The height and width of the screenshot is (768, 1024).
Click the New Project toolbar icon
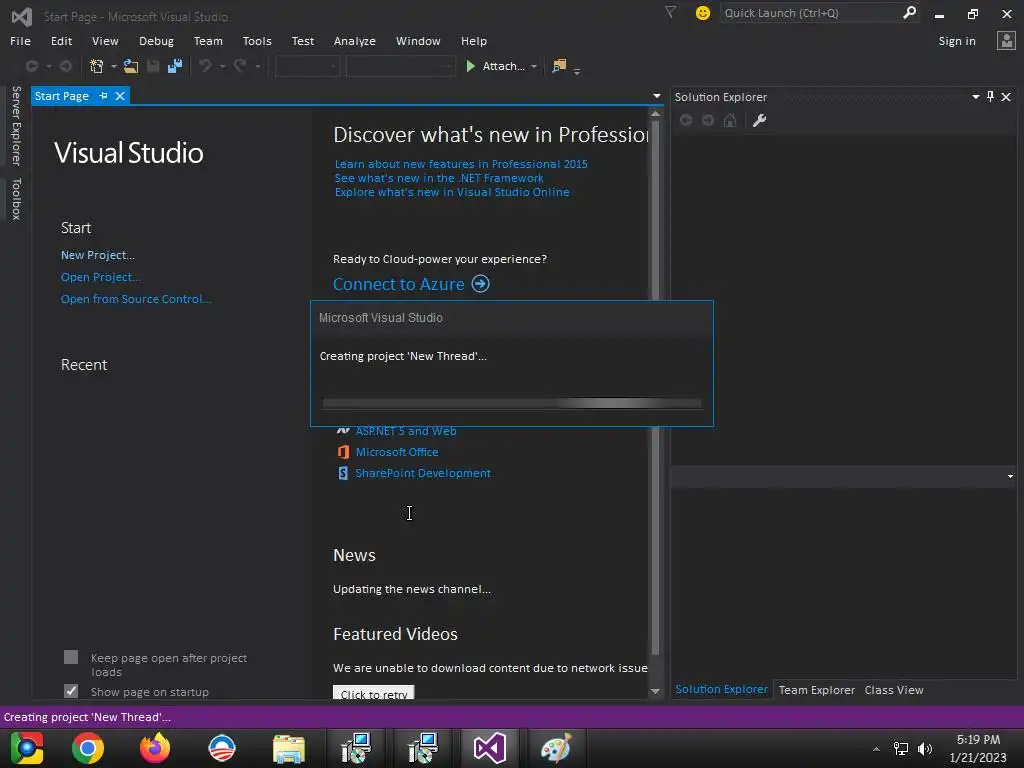click(x=97, y=66)
